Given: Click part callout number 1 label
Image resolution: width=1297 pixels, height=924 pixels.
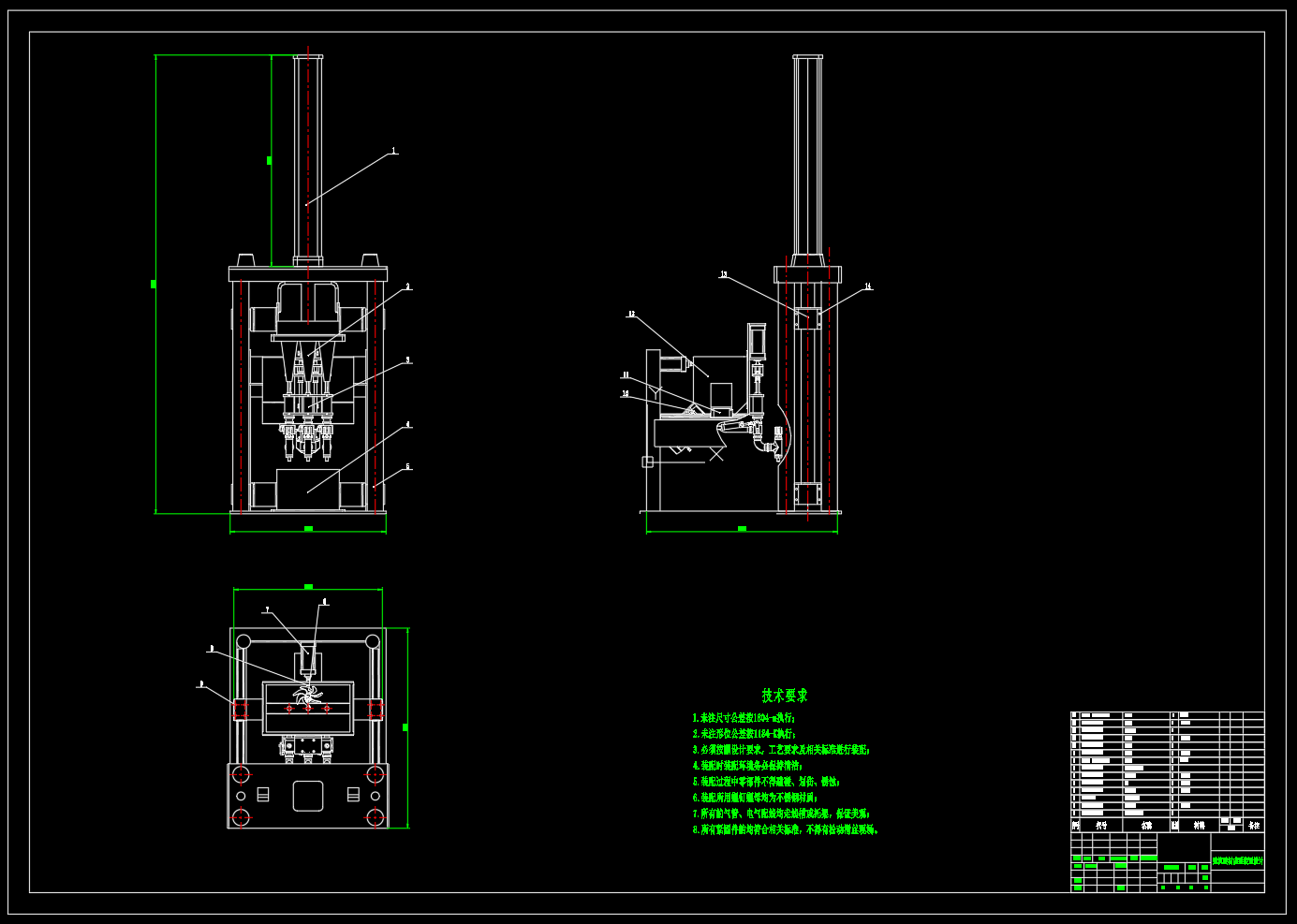Looking at the screenshot, I should pyautogui.click(x=393, y=150).
